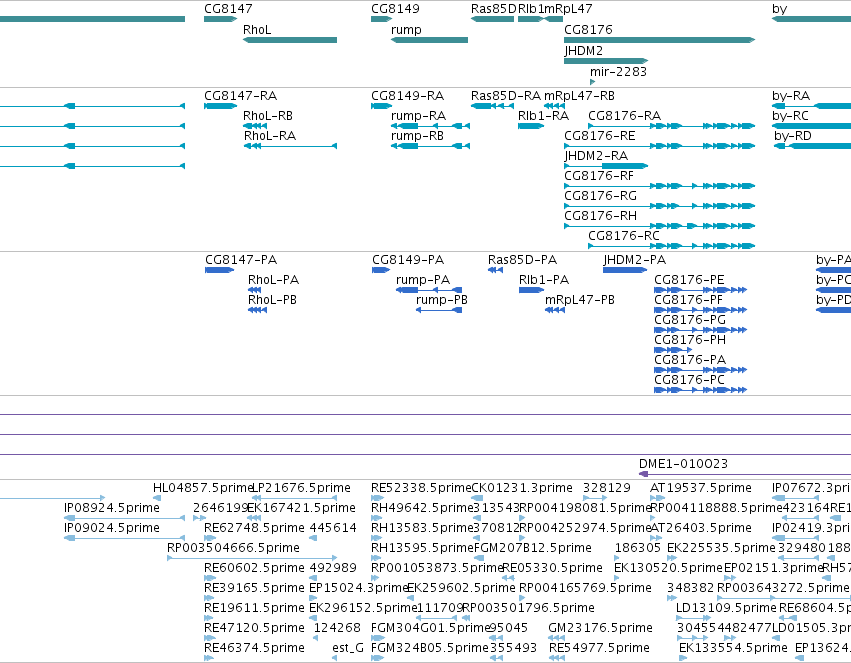The width and height of the screenshot is (851, 663).
Task: Select EST IP08924.5prime
Action: (124, 518)
